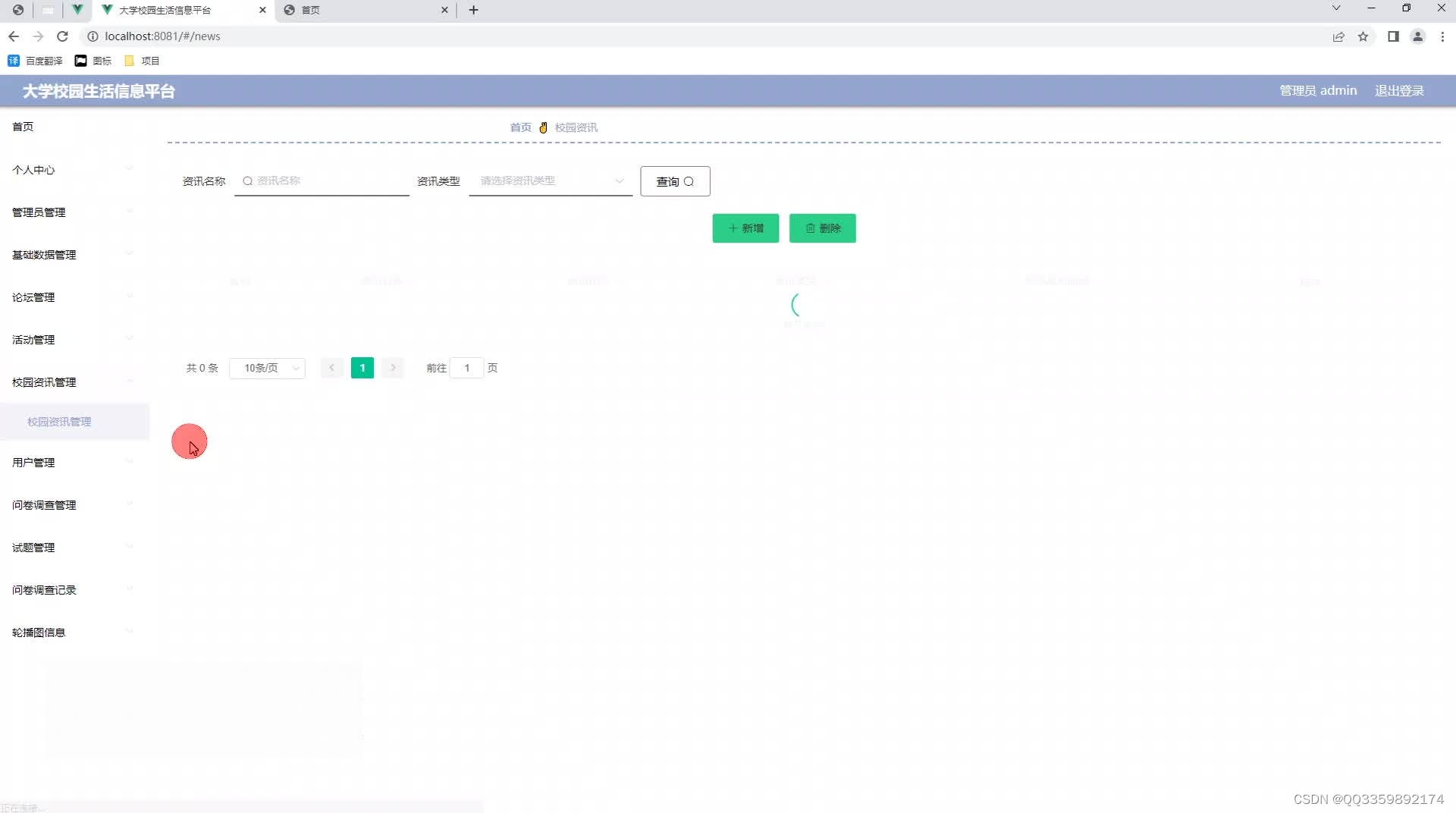The image size is (1456, 813).
Task: Click the green 删除 button
Action: 822,228
